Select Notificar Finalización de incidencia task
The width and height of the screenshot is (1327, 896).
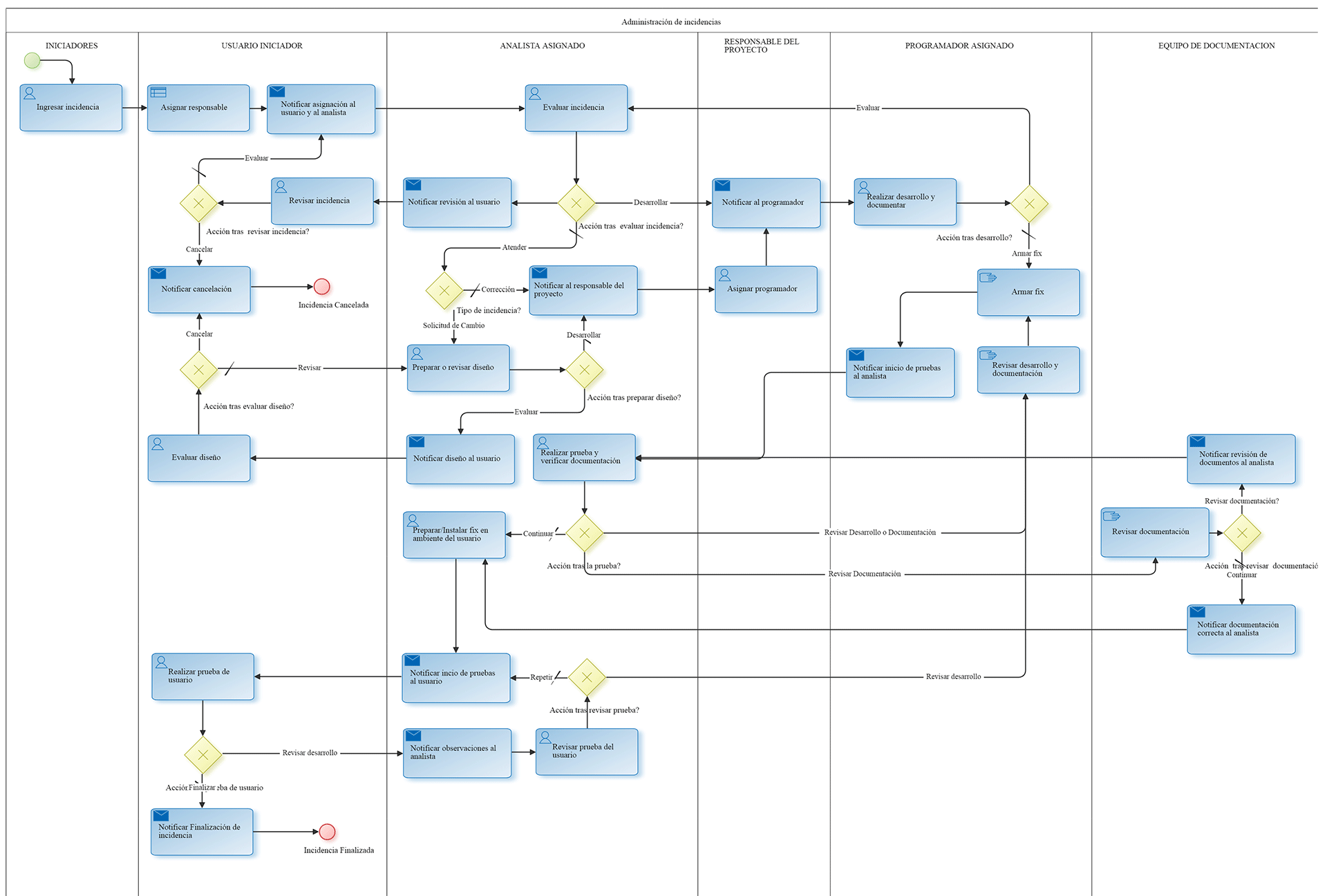(x=202, y=832)
